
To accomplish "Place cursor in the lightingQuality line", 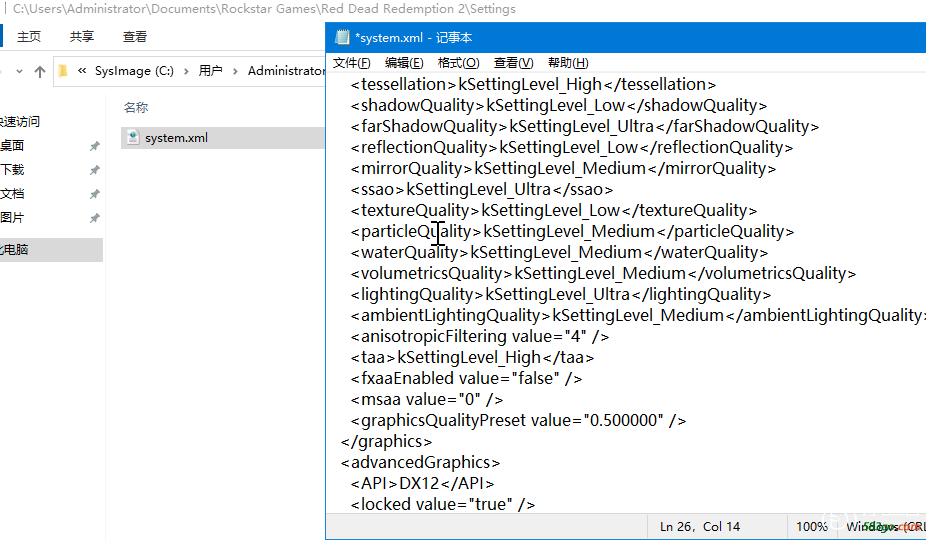I will pyautogui.click(x=561, y=295).
